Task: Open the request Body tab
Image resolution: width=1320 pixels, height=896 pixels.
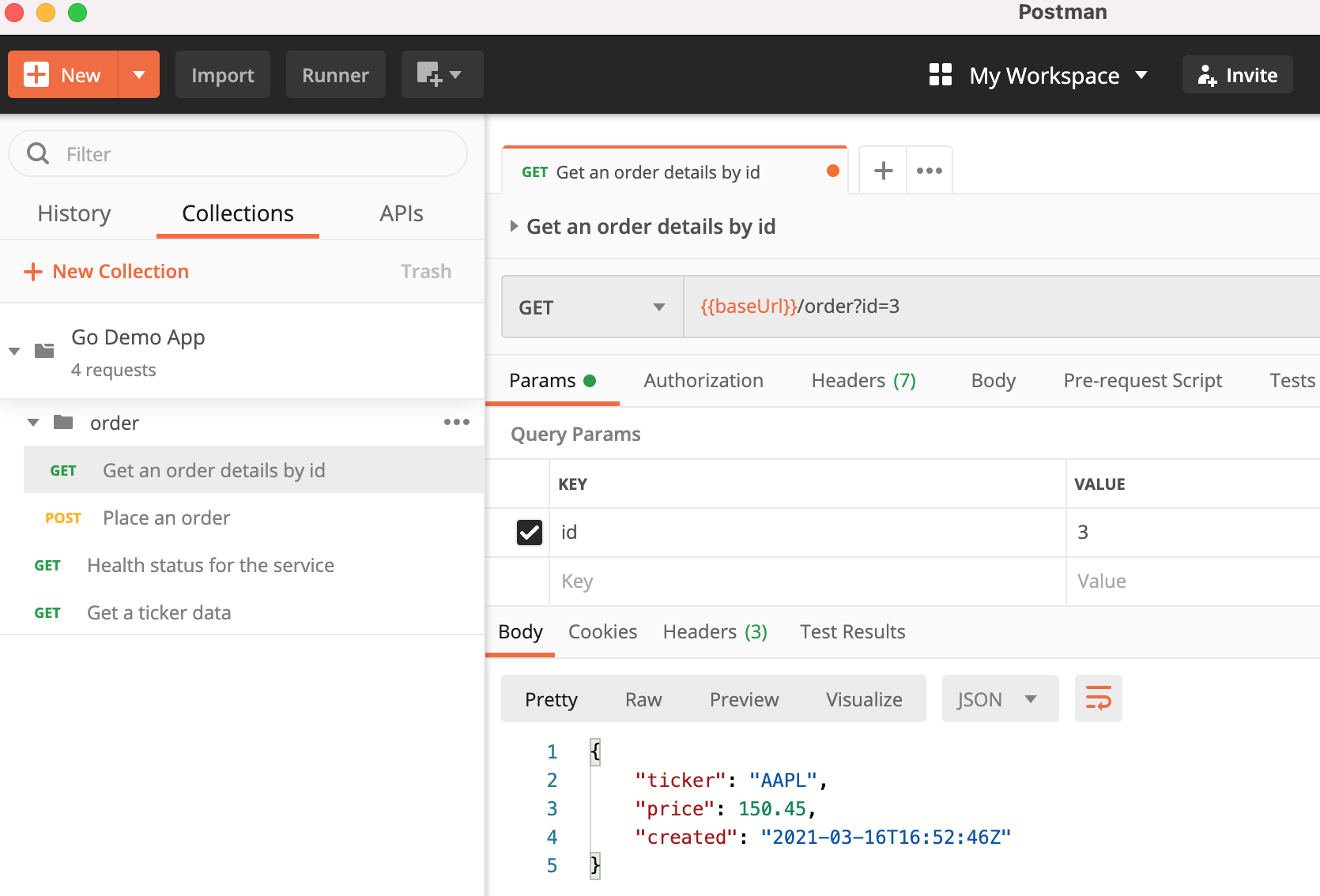Action: tap(994, 381)
